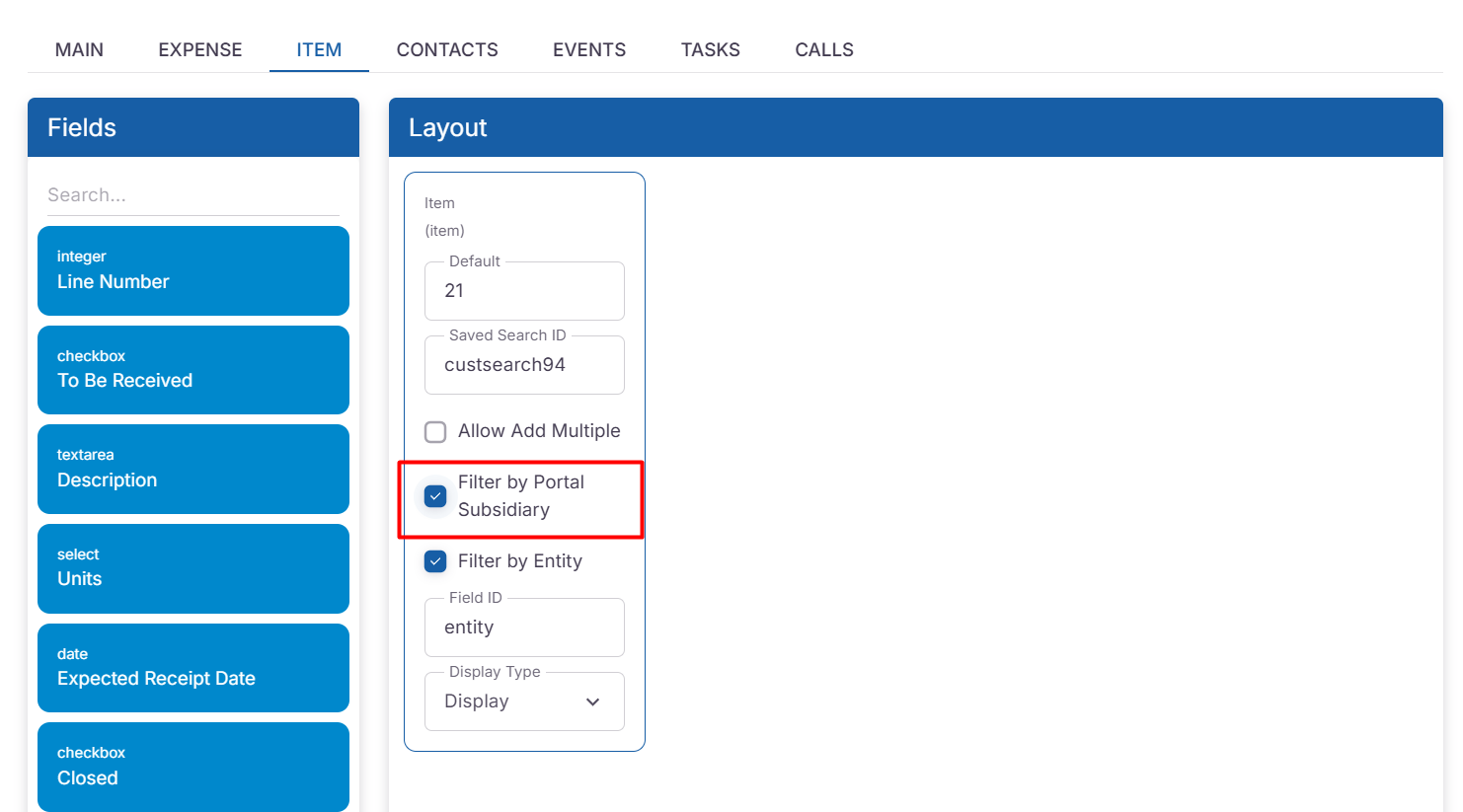This screenshot has height=812, width=1463.
Task: Click the Display Type chevron arrow
Action: (592, 701)
